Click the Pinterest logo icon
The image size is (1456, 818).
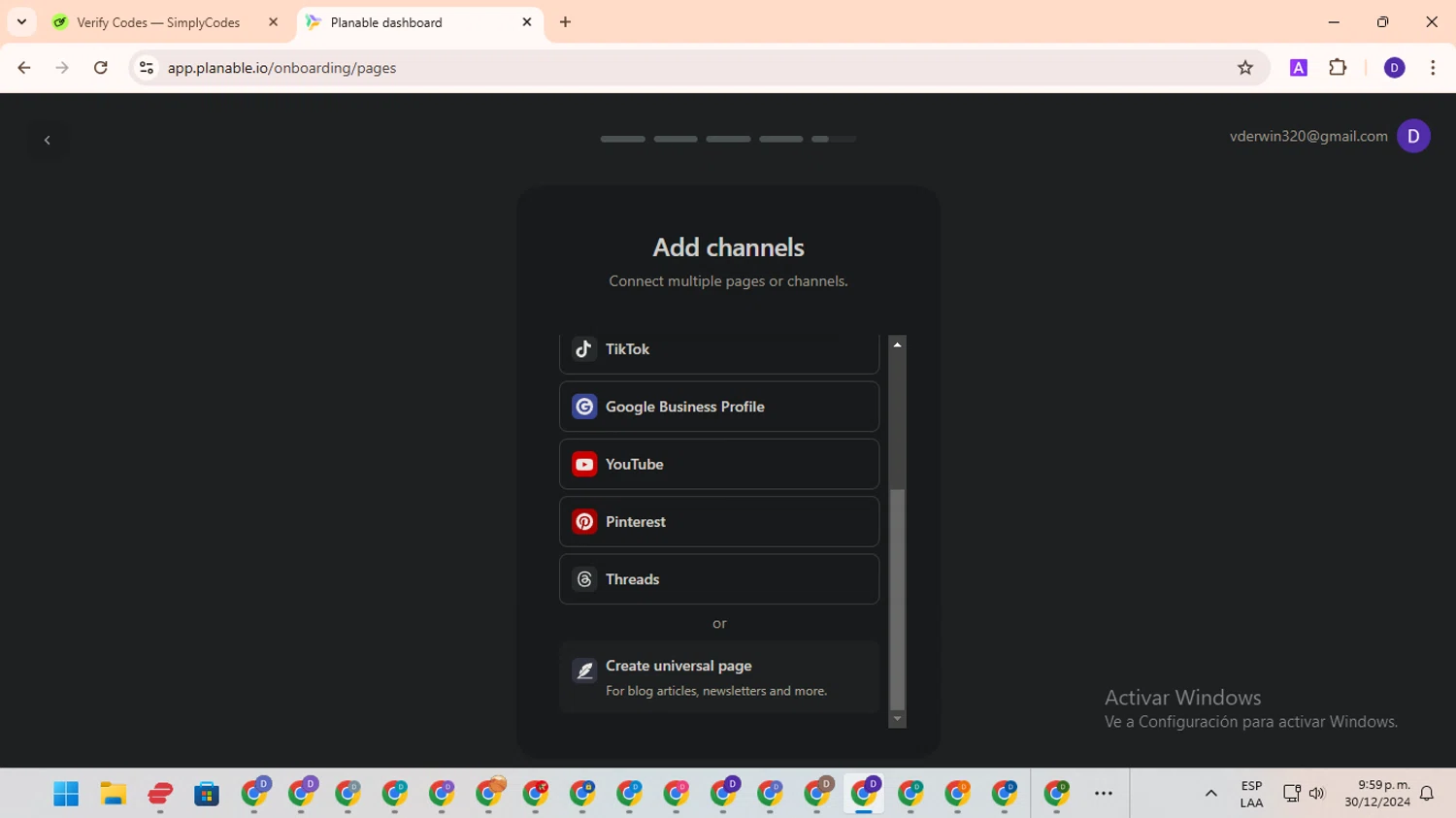coord(584,522)
